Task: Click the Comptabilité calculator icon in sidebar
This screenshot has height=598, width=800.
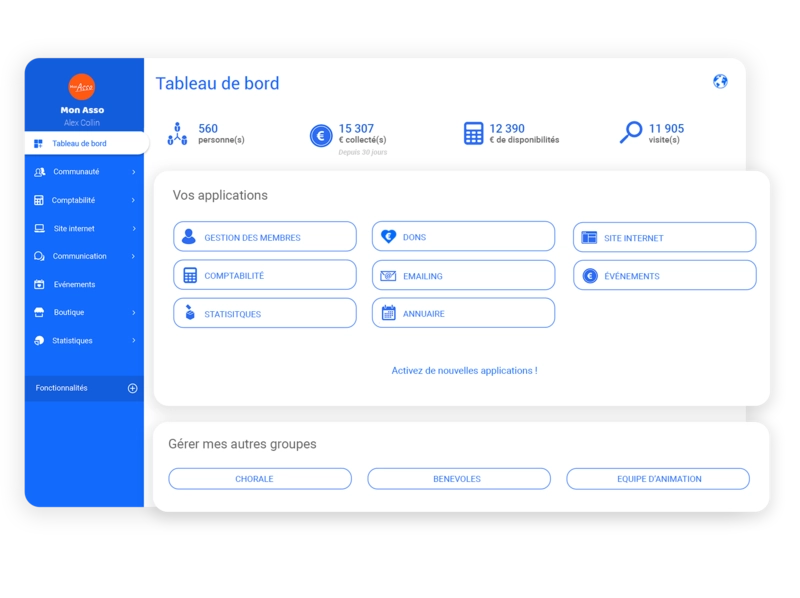Action: [39, 200]
